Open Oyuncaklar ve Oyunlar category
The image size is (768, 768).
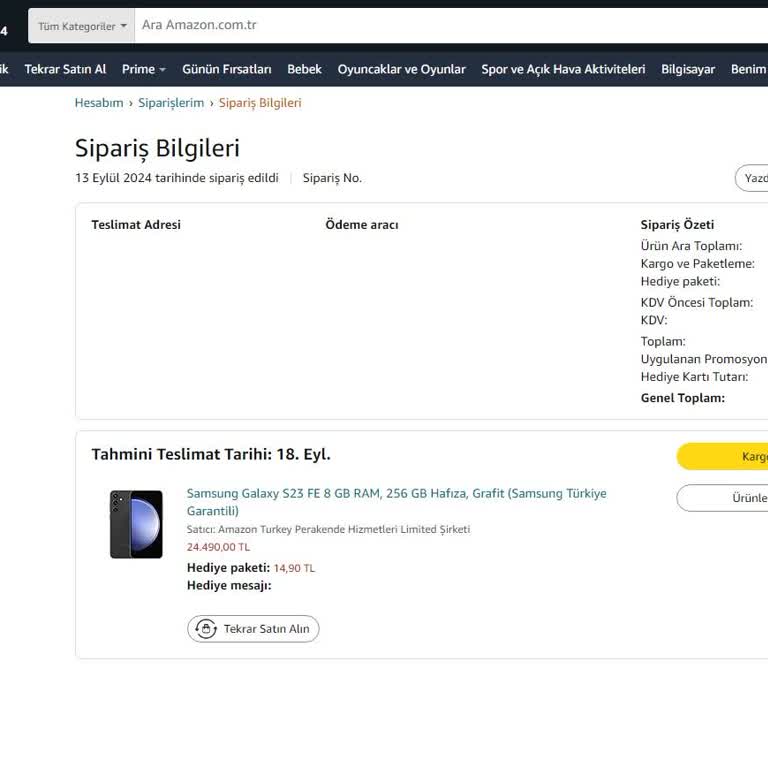tap(402, 70)
